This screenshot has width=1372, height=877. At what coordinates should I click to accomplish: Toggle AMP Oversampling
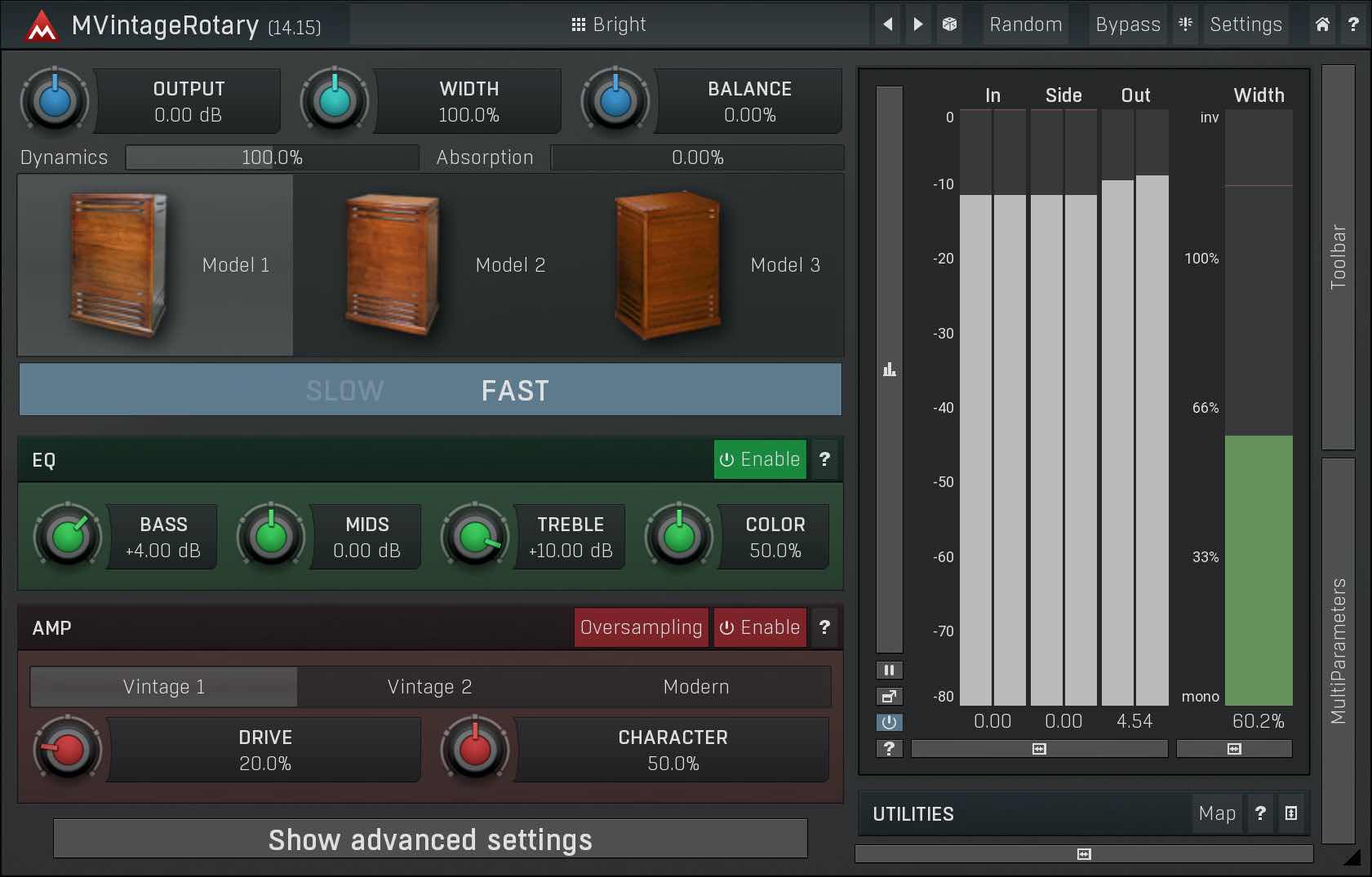[x=641, y=627]
